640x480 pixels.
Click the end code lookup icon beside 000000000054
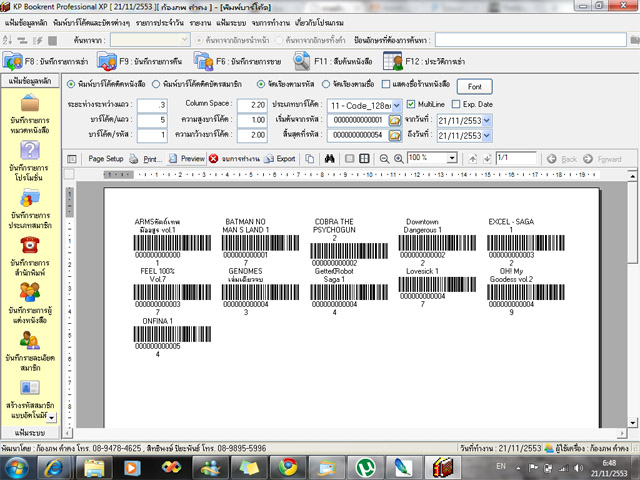click(x=394, y=135)
